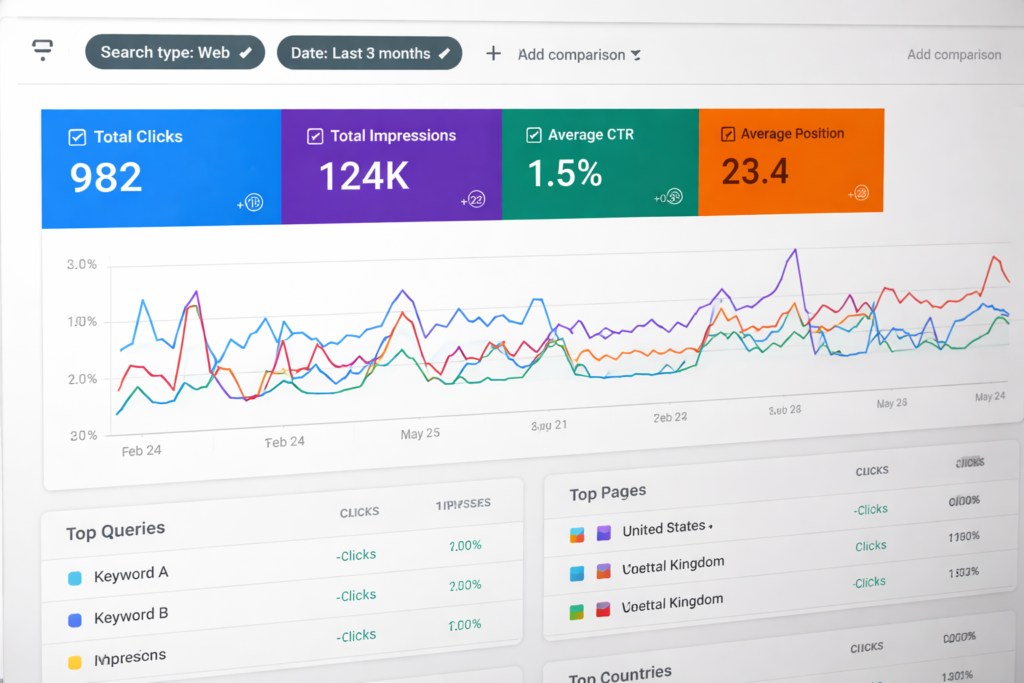Click the light blue Keyword A color swatch
The image size is (1024, 683).
click(74, 578)
